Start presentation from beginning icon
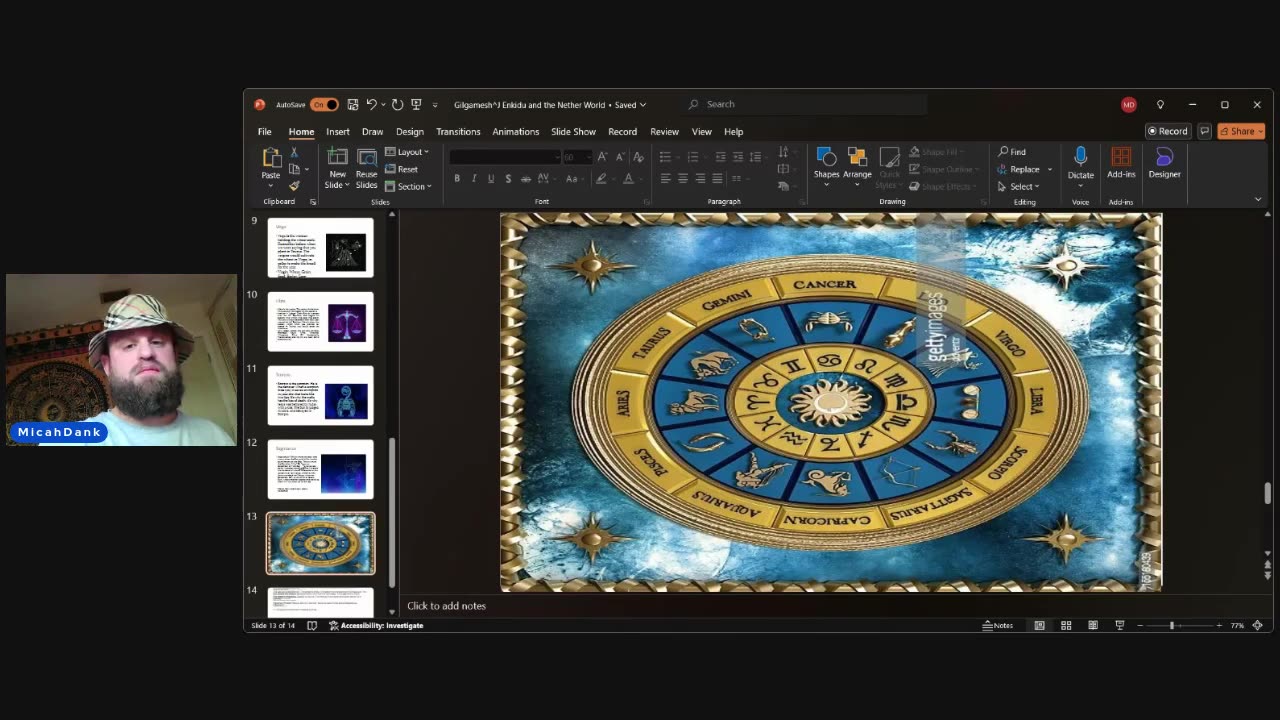 pyautogui.click(x=416, y=105)
